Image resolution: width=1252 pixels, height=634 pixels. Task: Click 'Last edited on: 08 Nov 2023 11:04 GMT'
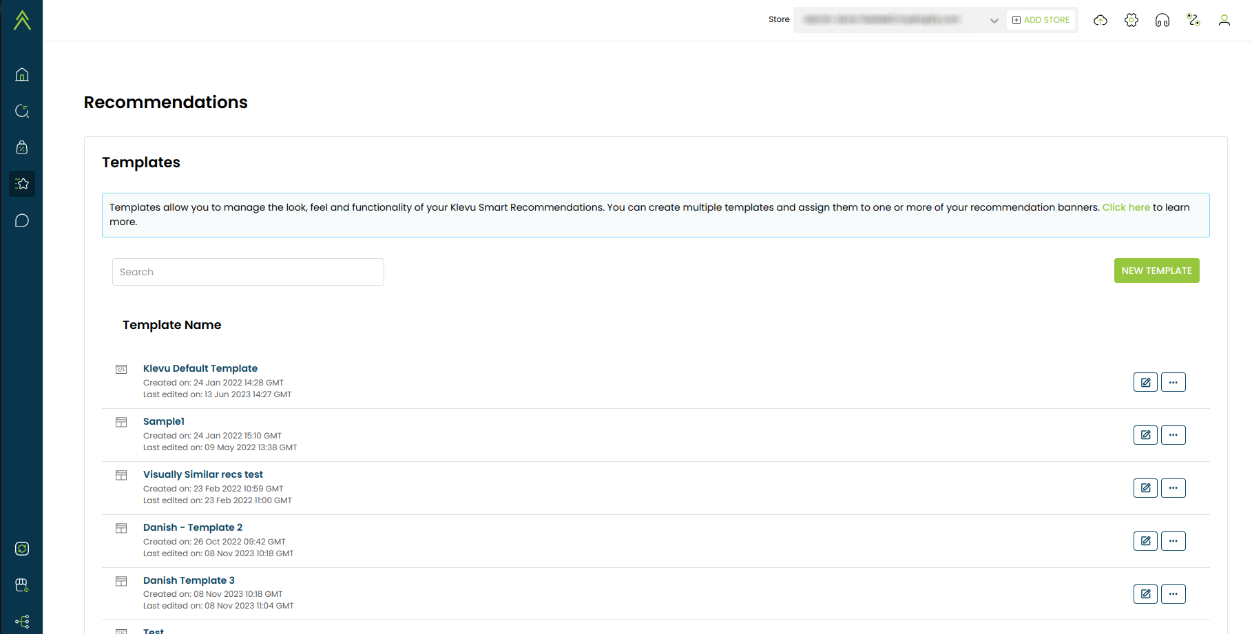tap(218, 606)
